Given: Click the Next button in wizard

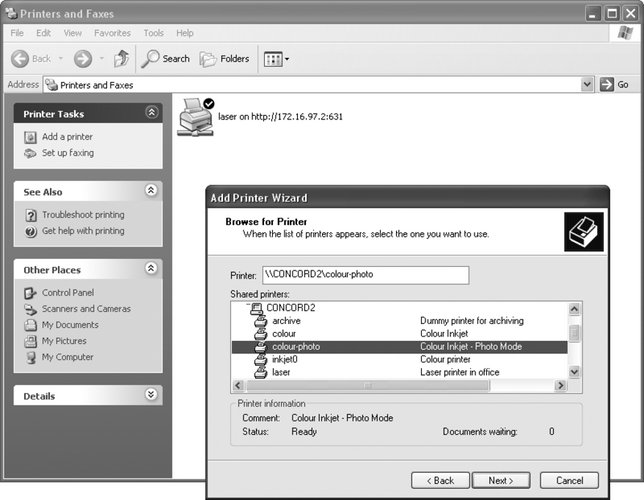Looking at the screenshot, I should click(501, 480).
